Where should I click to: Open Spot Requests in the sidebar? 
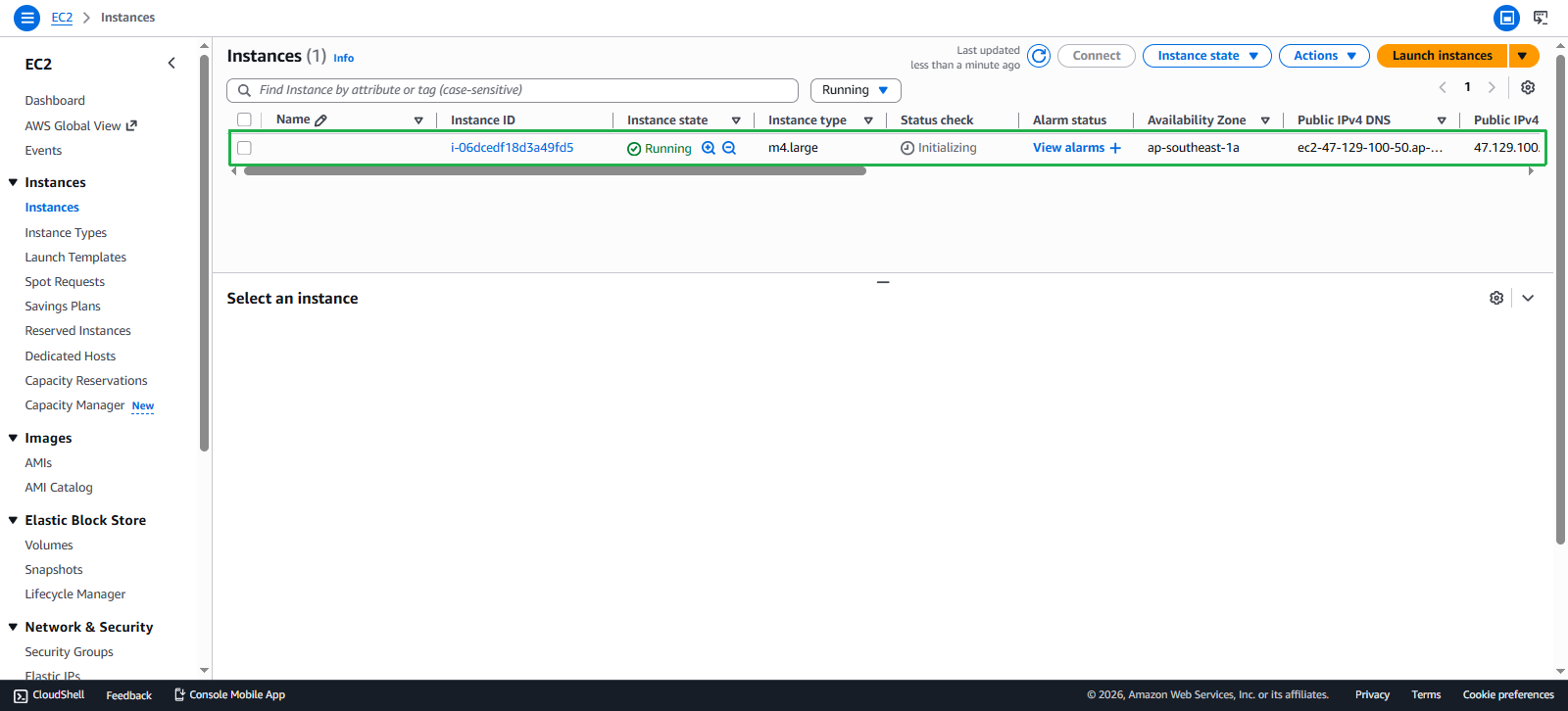(65, 282)
